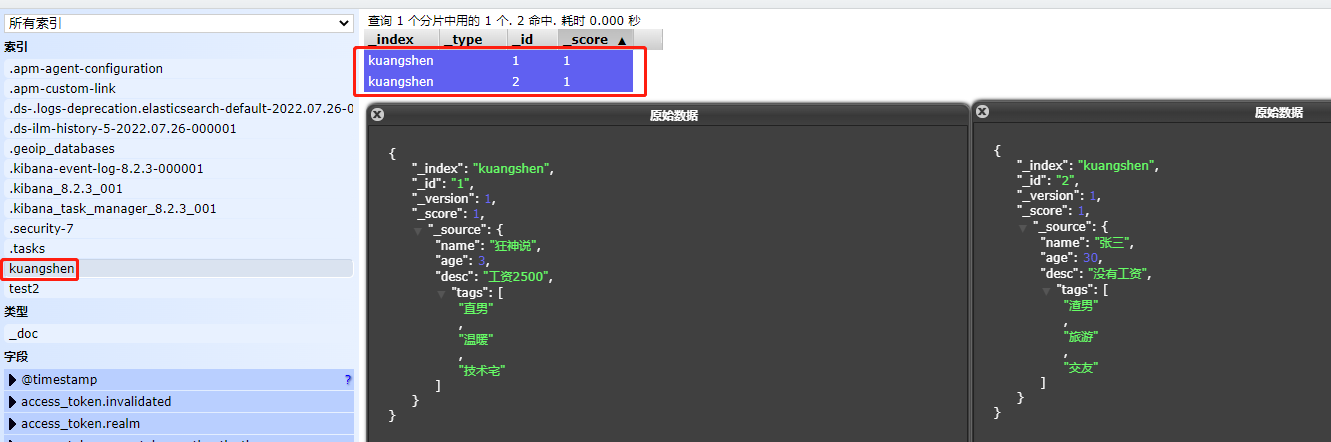
Task: Click the tag value "渣男"
Action: click(1081, 305)
